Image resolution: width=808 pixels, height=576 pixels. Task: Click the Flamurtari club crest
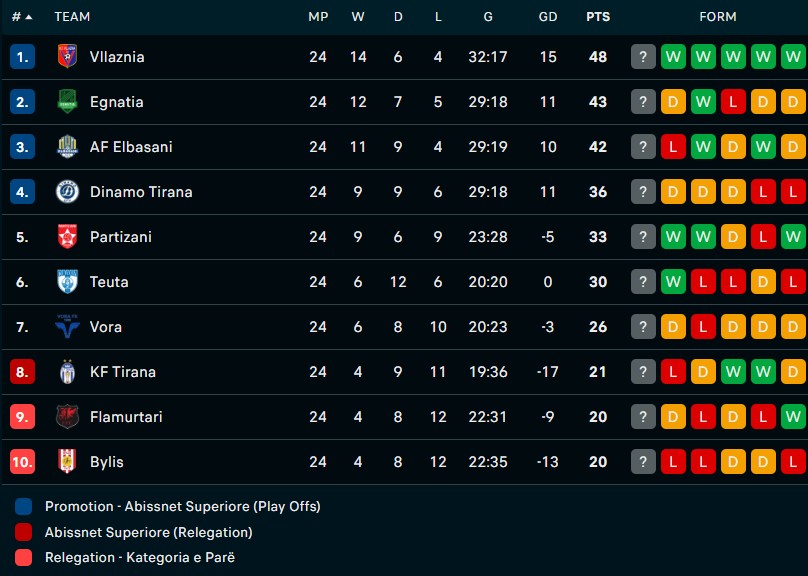67,417
